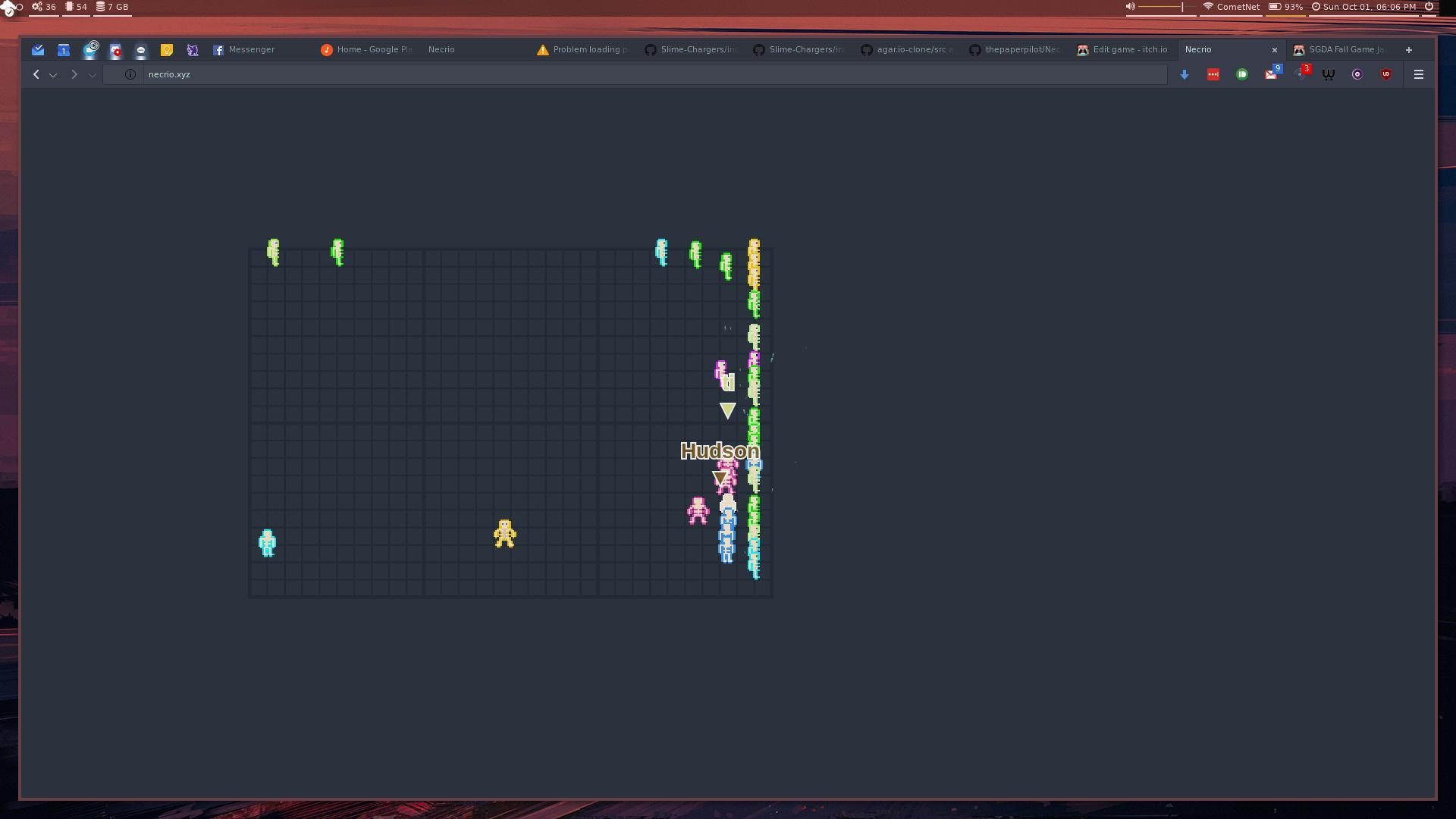Open a new browser tab

coord(1409,50)
